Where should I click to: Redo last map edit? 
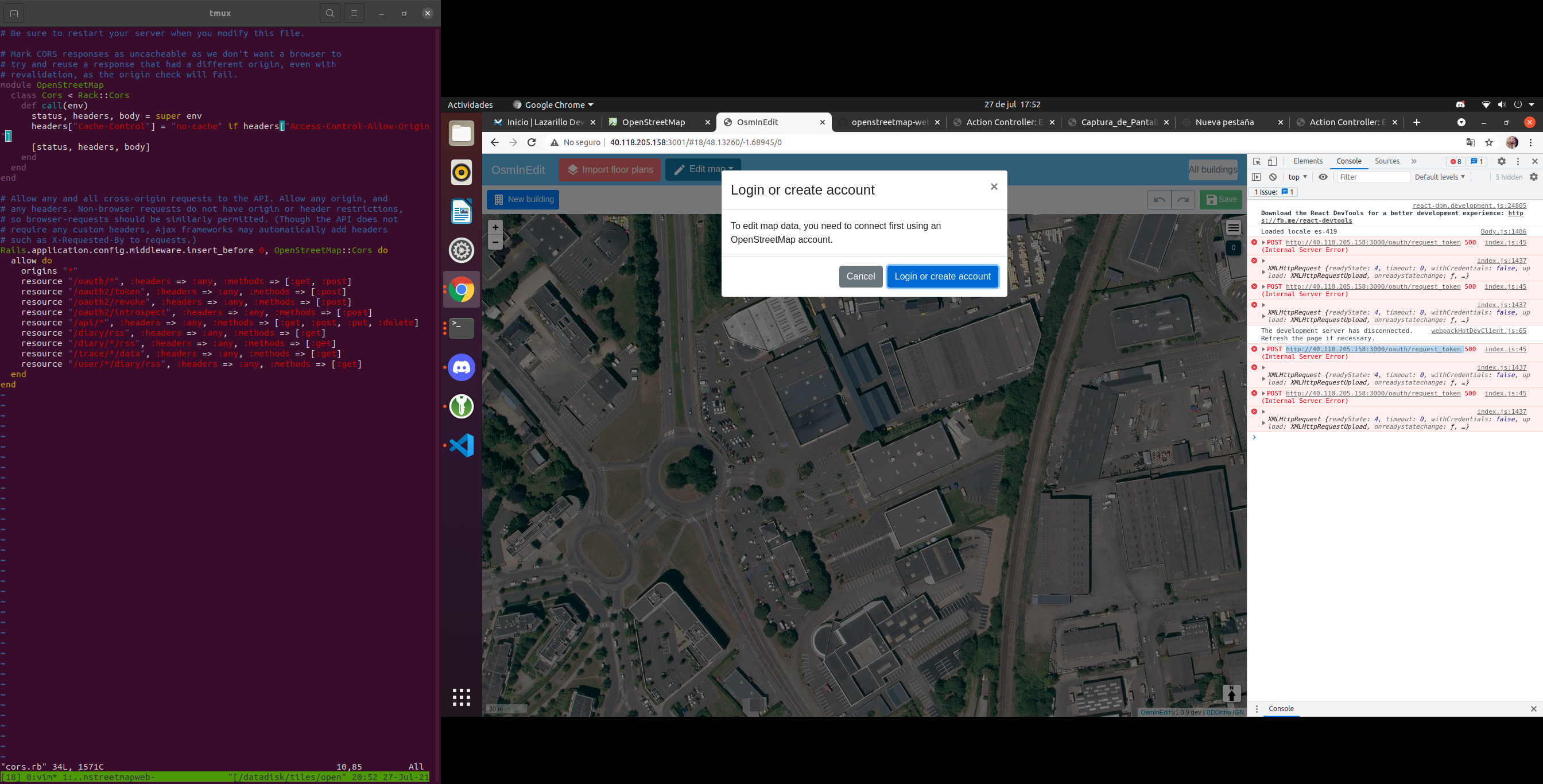pos(1183,200)
